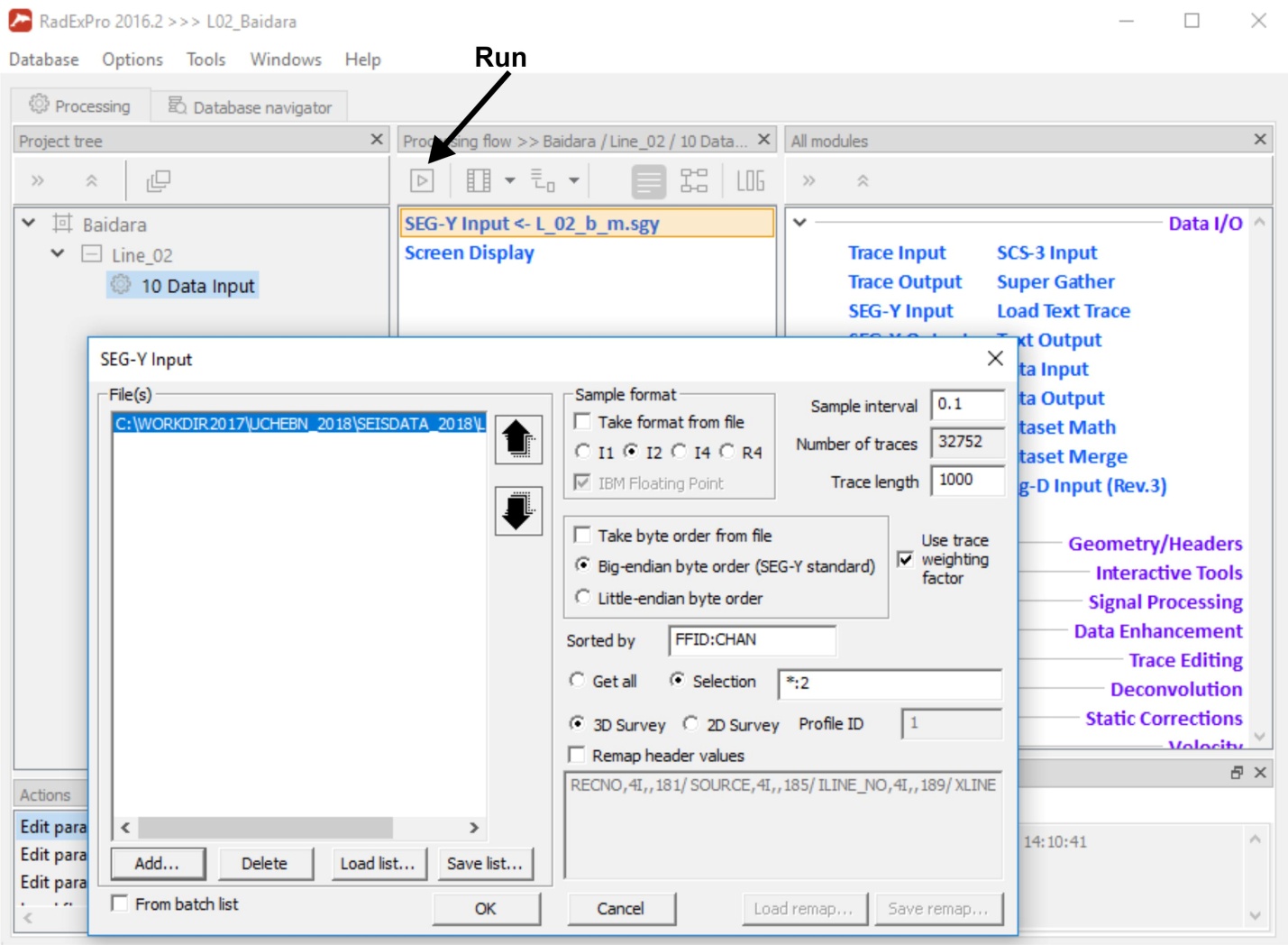Click the LOG icon in flow toolbar

tap(750, 180)
